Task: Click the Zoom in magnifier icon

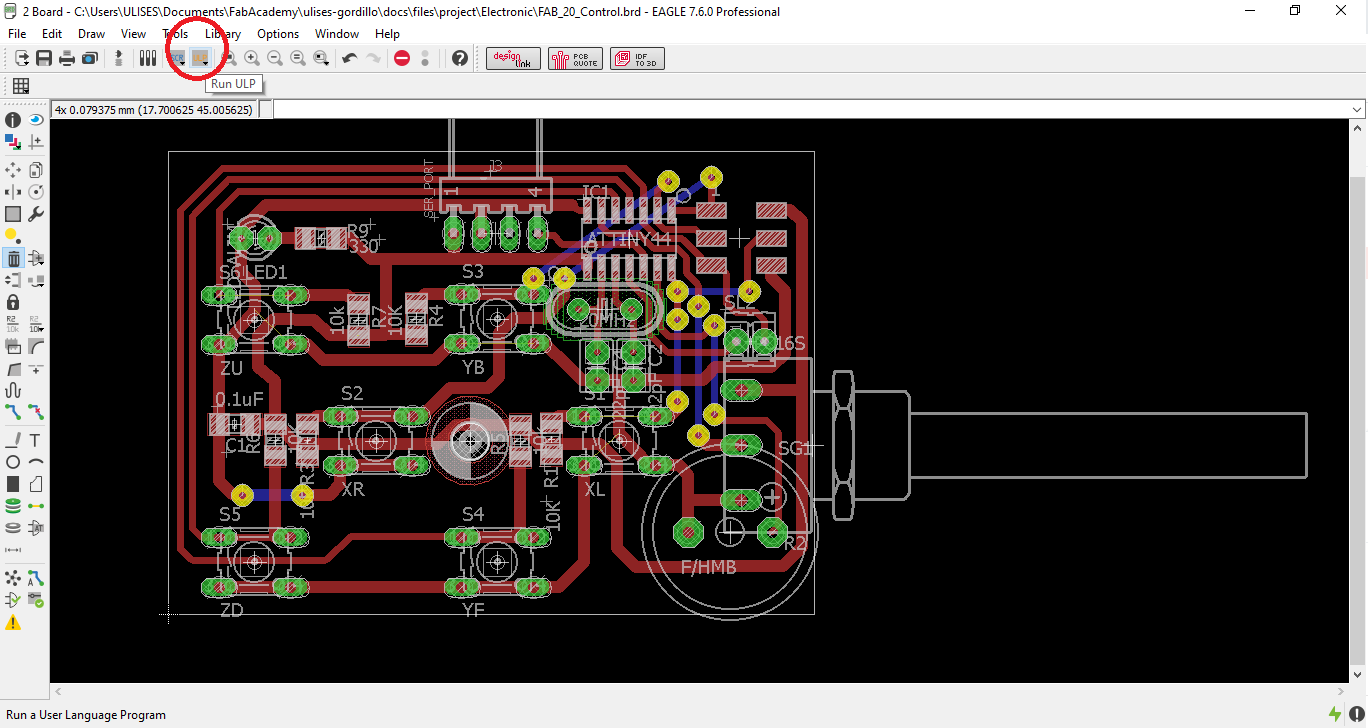Action: click(x=252, y=58)
